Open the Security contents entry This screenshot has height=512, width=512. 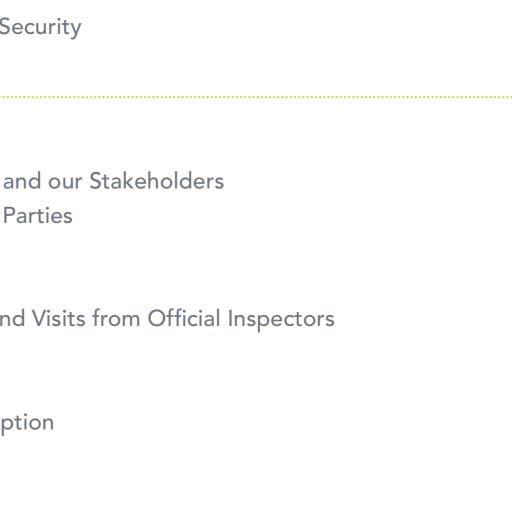(40, 28)
